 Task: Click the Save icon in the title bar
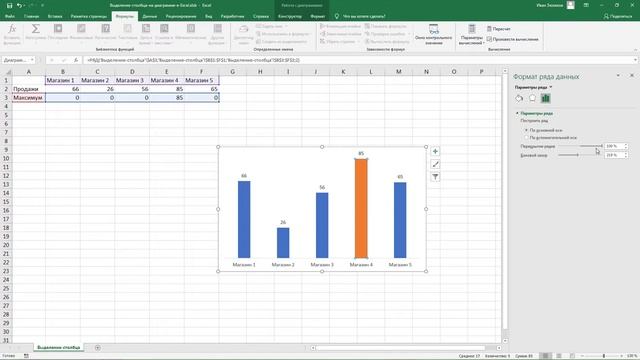[x=9, y=5]
